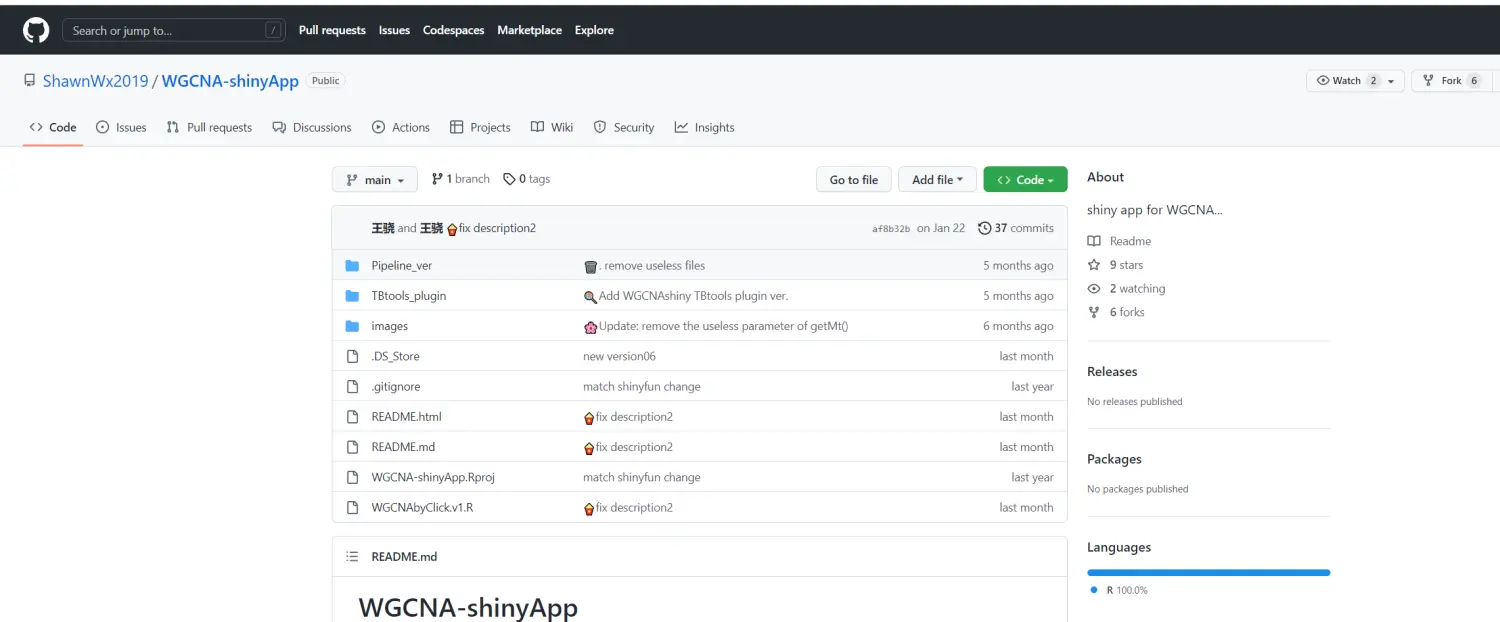The width and height of the screenshot is (1500, 622).
Task: Open the green Code dropdown
Action: pyautogui.click(x=1025, y=180)
